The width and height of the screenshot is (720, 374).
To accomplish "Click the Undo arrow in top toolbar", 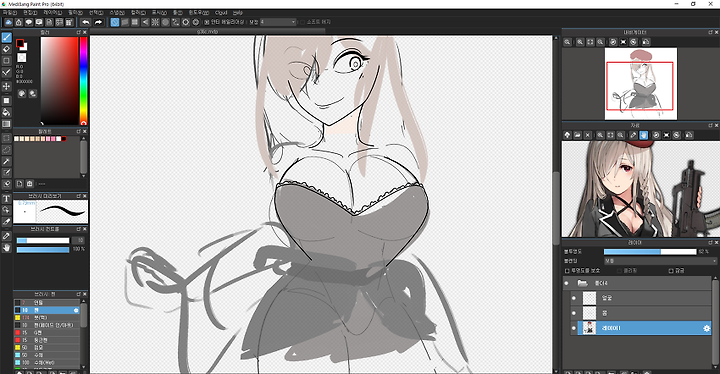I will (86, 22).
